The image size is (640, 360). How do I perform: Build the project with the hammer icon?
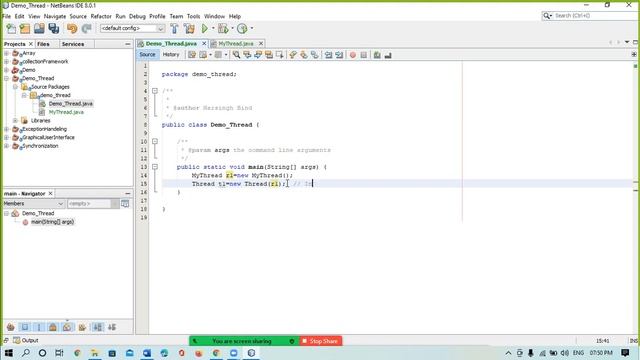[174, 28]
